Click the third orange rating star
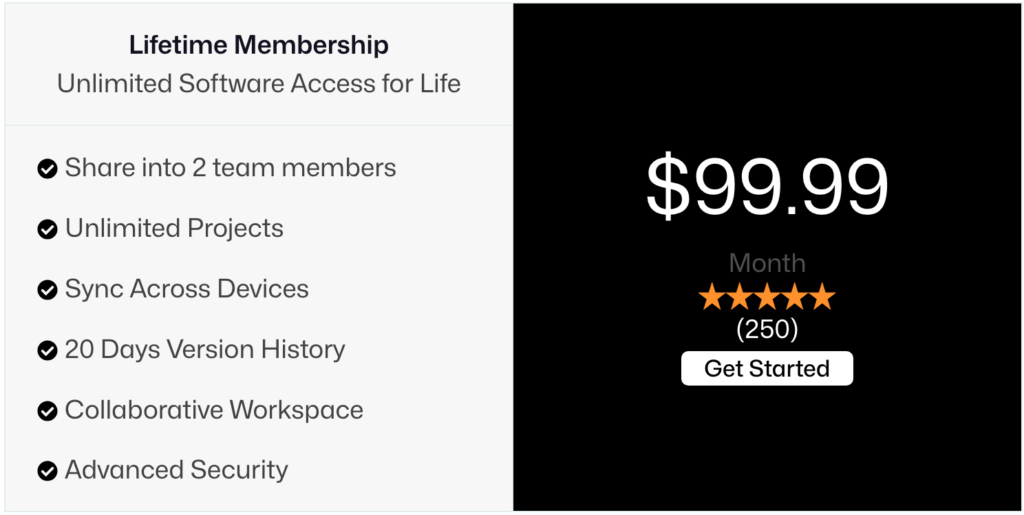The width and height of the screenshot is (1024, 515). pyautogui.click(x=767, y=297)
